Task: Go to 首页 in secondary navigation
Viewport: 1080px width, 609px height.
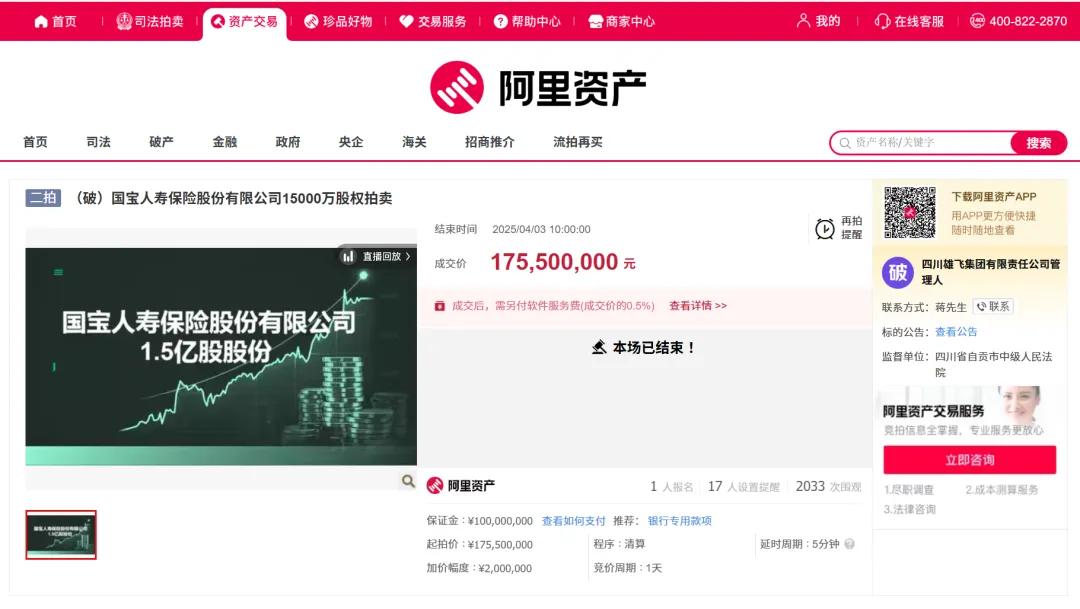Action: tap(35, 142)
